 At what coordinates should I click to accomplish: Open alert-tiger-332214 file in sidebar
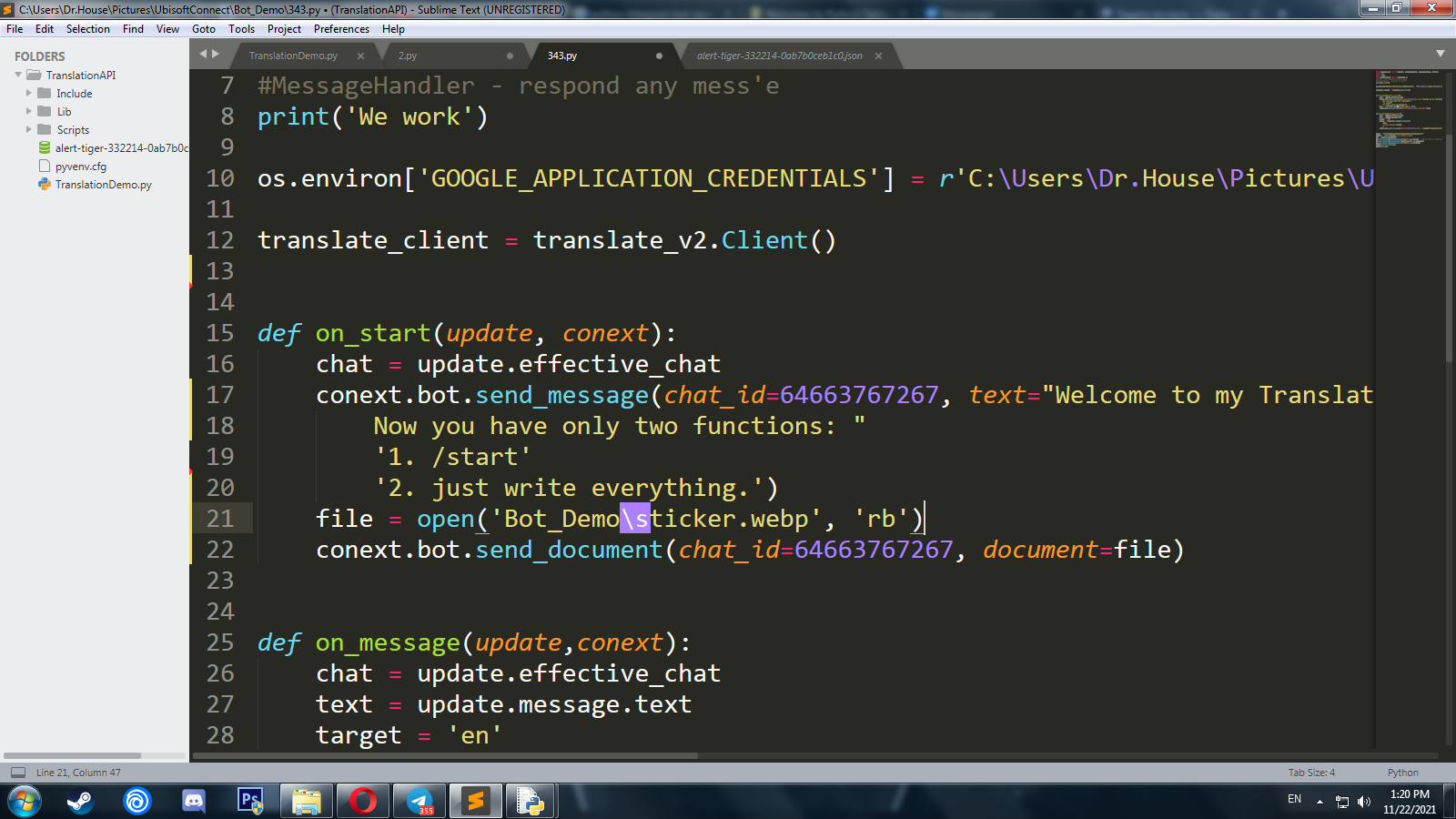click(x=122, y=148)
